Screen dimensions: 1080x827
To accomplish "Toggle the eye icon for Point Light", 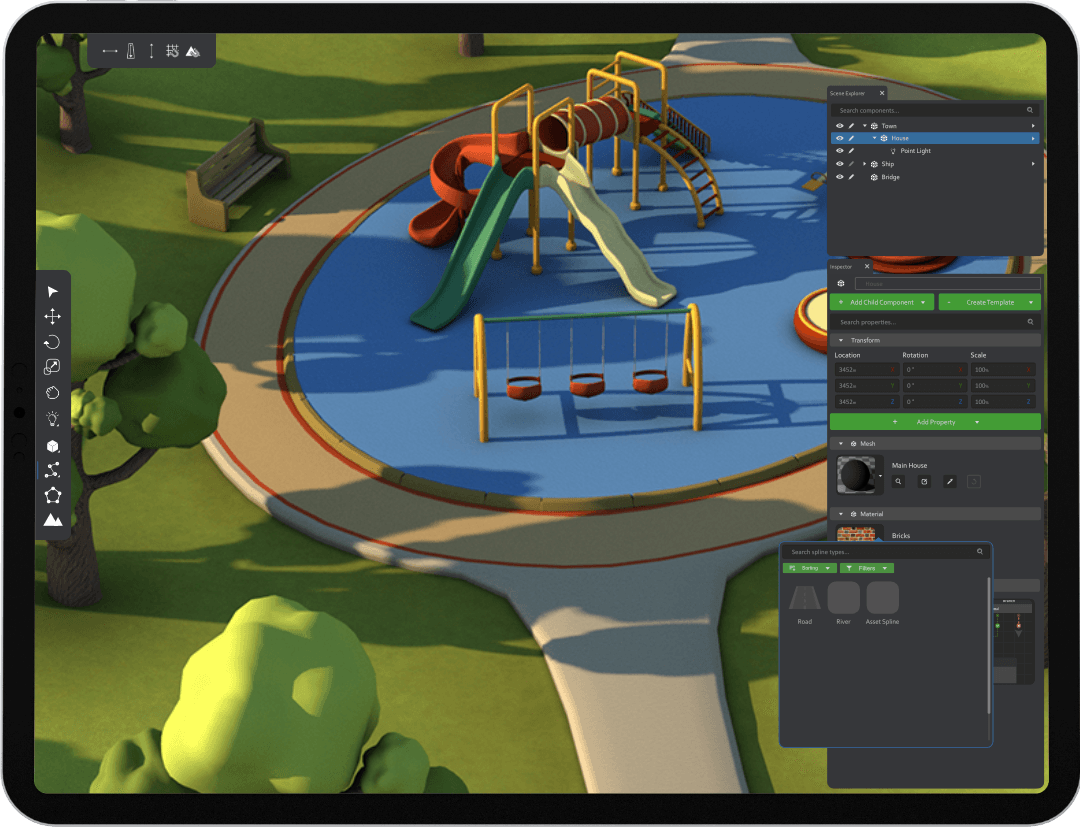I will click(x=839, y=151).
